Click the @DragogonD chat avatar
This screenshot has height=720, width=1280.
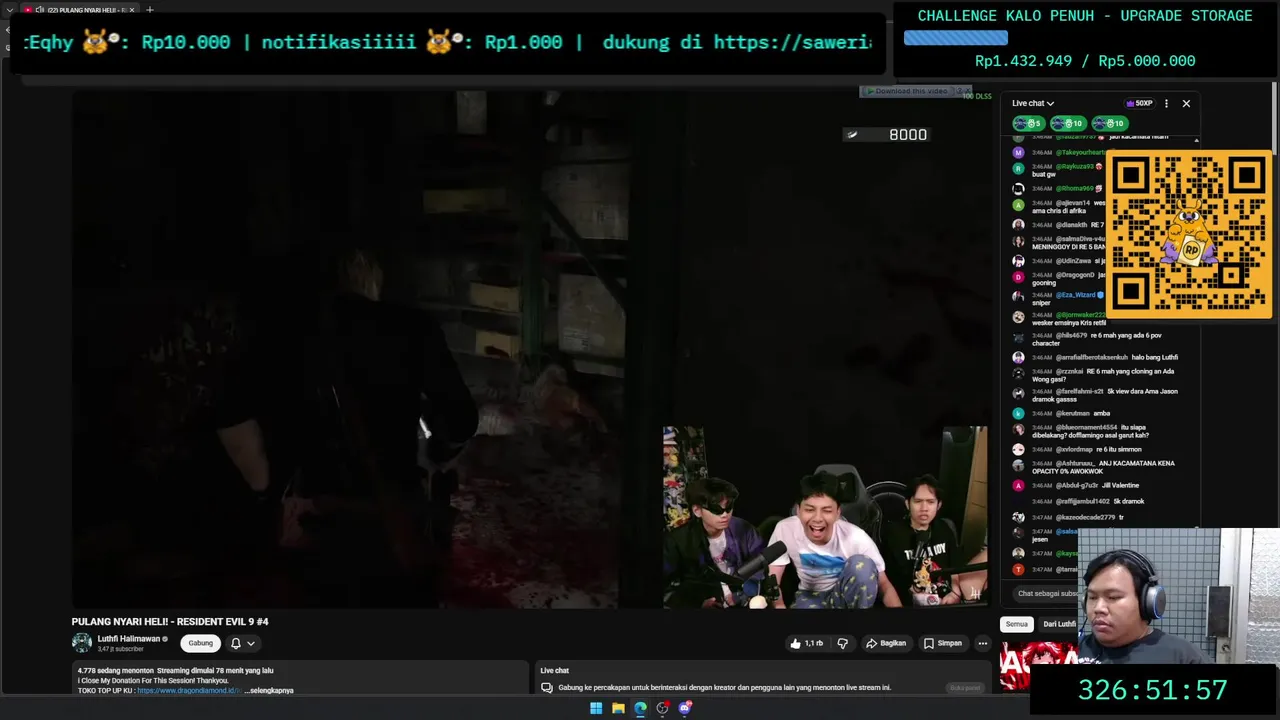tap(1018, 277)
